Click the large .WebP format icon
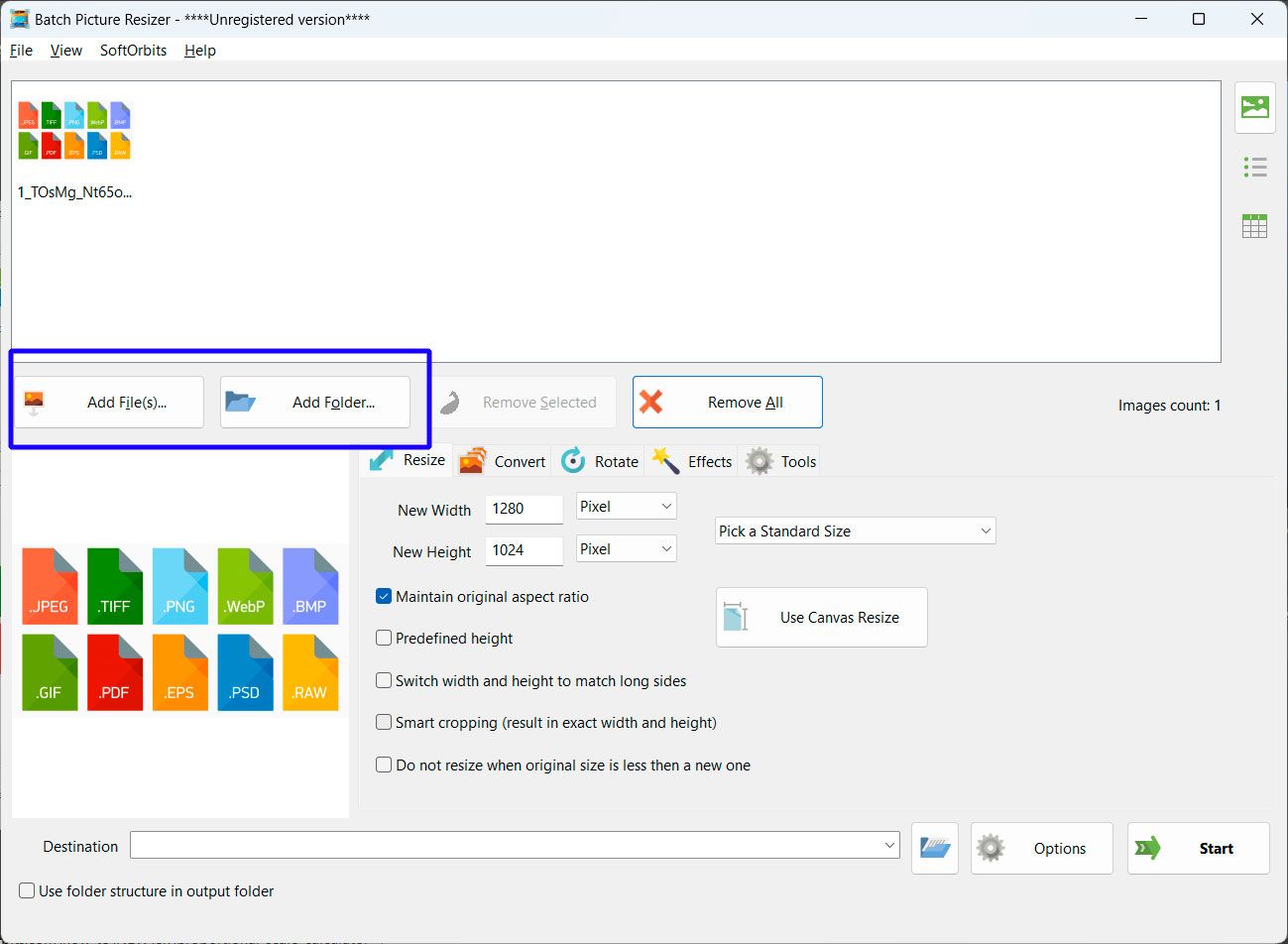The image size is (1288, 944). coord(245,586)
